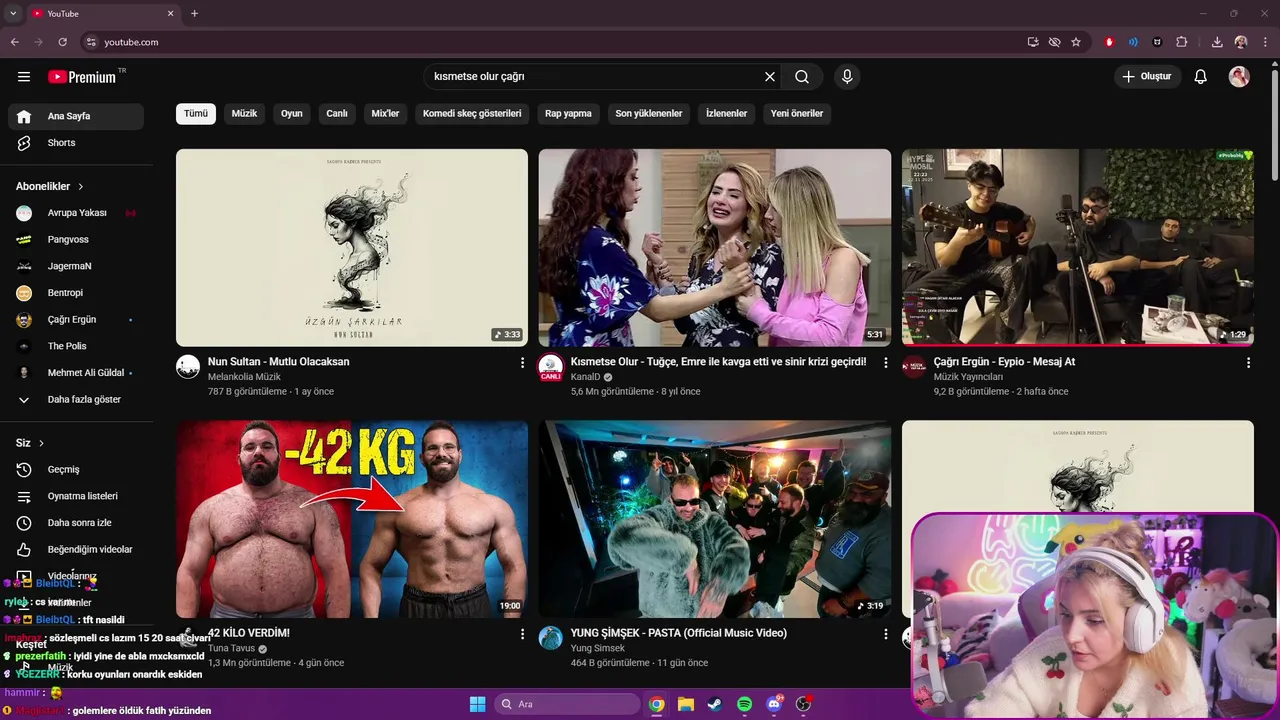
Task: Open the Chrome extensions puzzle icon
Action: [x=1182, y=42]
